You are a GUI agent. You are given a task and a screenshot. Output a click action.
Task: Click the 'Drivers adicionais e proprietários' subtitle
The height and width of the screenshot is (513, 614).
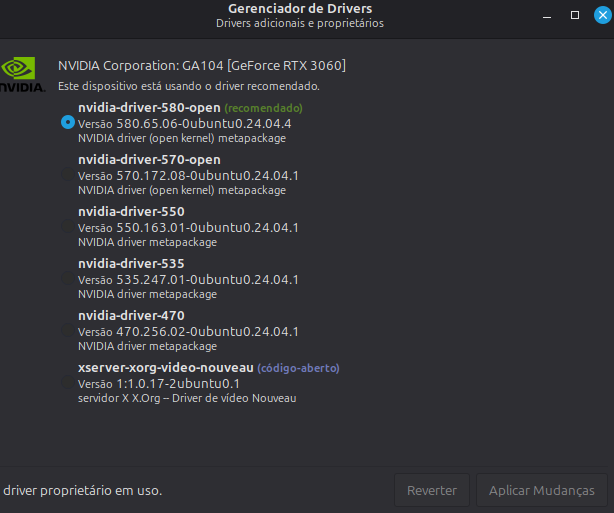(x=300, y=23)
